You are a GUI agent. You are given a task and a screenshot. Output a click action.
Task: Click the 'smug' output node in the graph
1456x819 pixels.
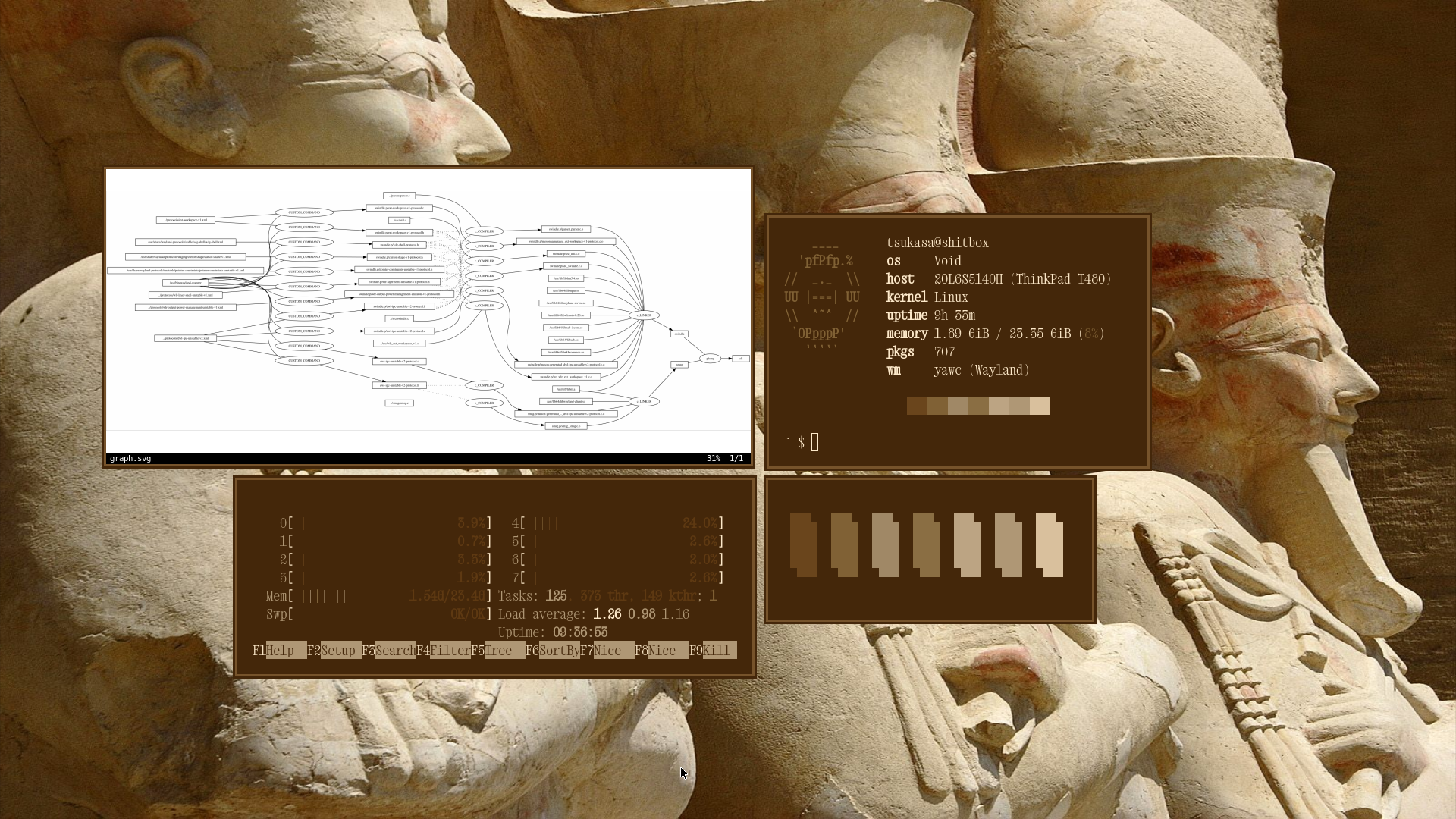tap(679, 365)
